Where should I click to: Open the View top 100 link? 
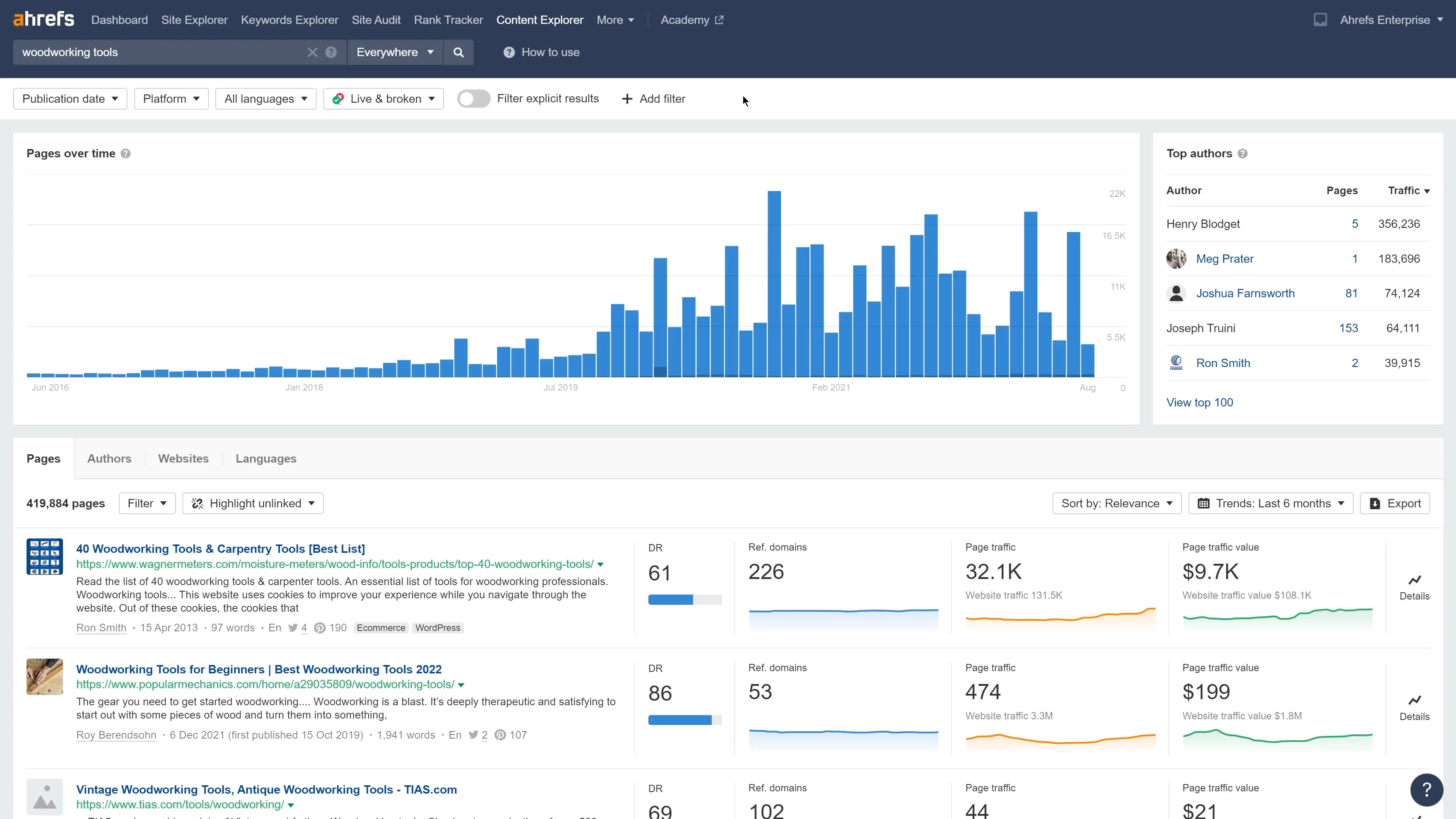[x=1199, y=402]
